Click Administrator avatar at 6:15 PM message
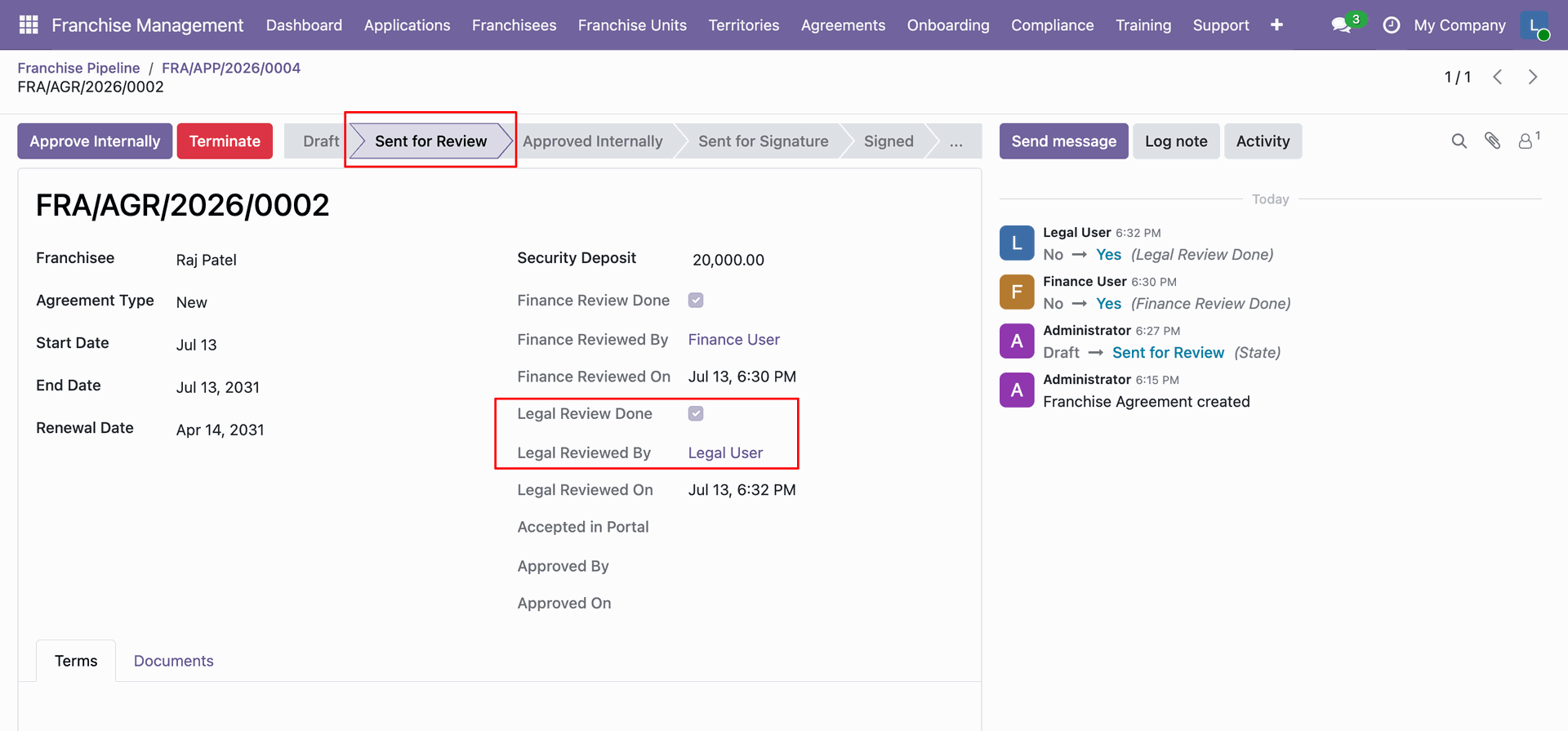 1017,390
